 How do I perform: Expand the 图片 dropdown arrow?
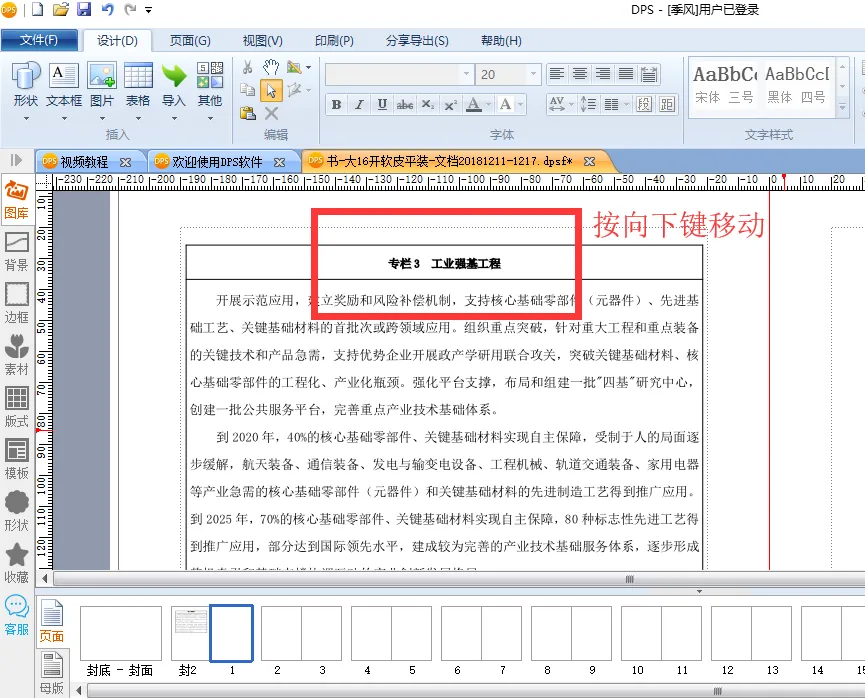[x=102, y=118]
